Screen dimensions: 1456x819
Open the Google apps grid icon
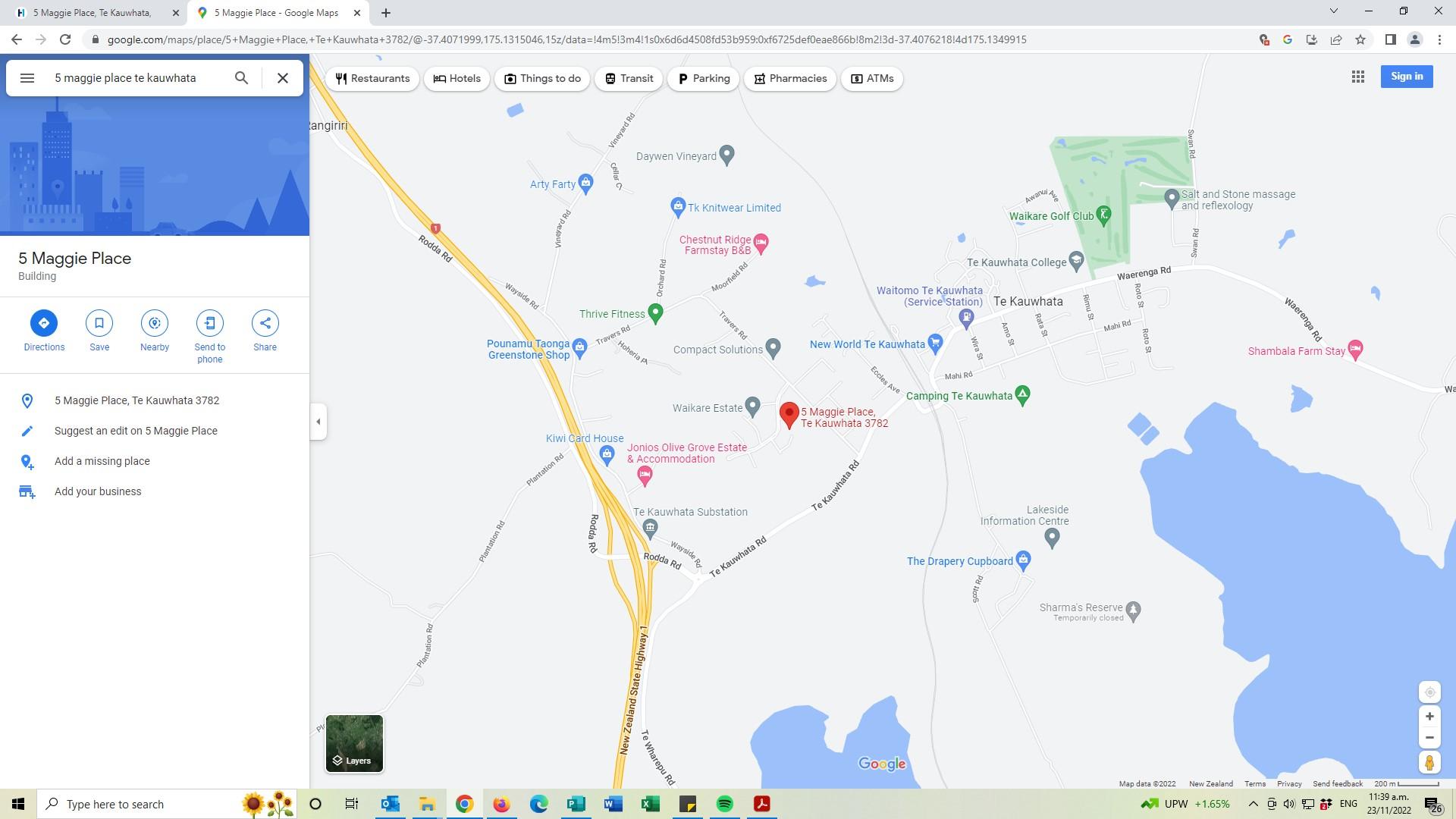coord(1357,77)
